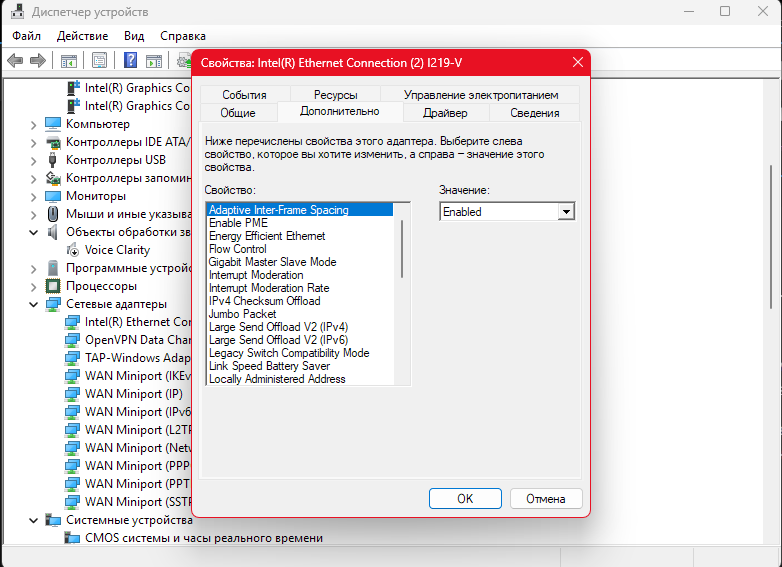Open the Действие menu

coord(82,35)
